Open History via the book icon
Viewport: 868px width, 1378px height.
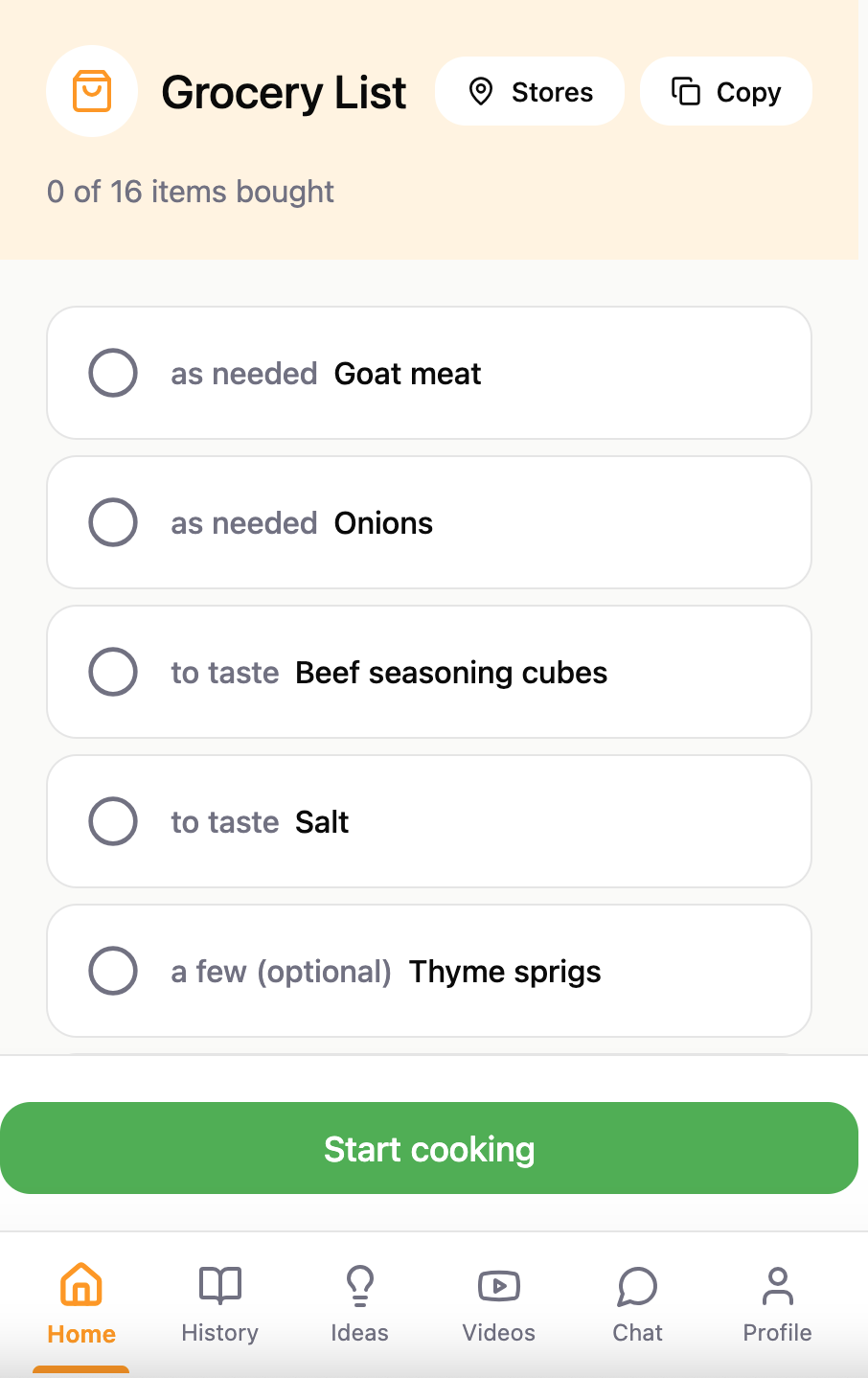(220, 1285)
